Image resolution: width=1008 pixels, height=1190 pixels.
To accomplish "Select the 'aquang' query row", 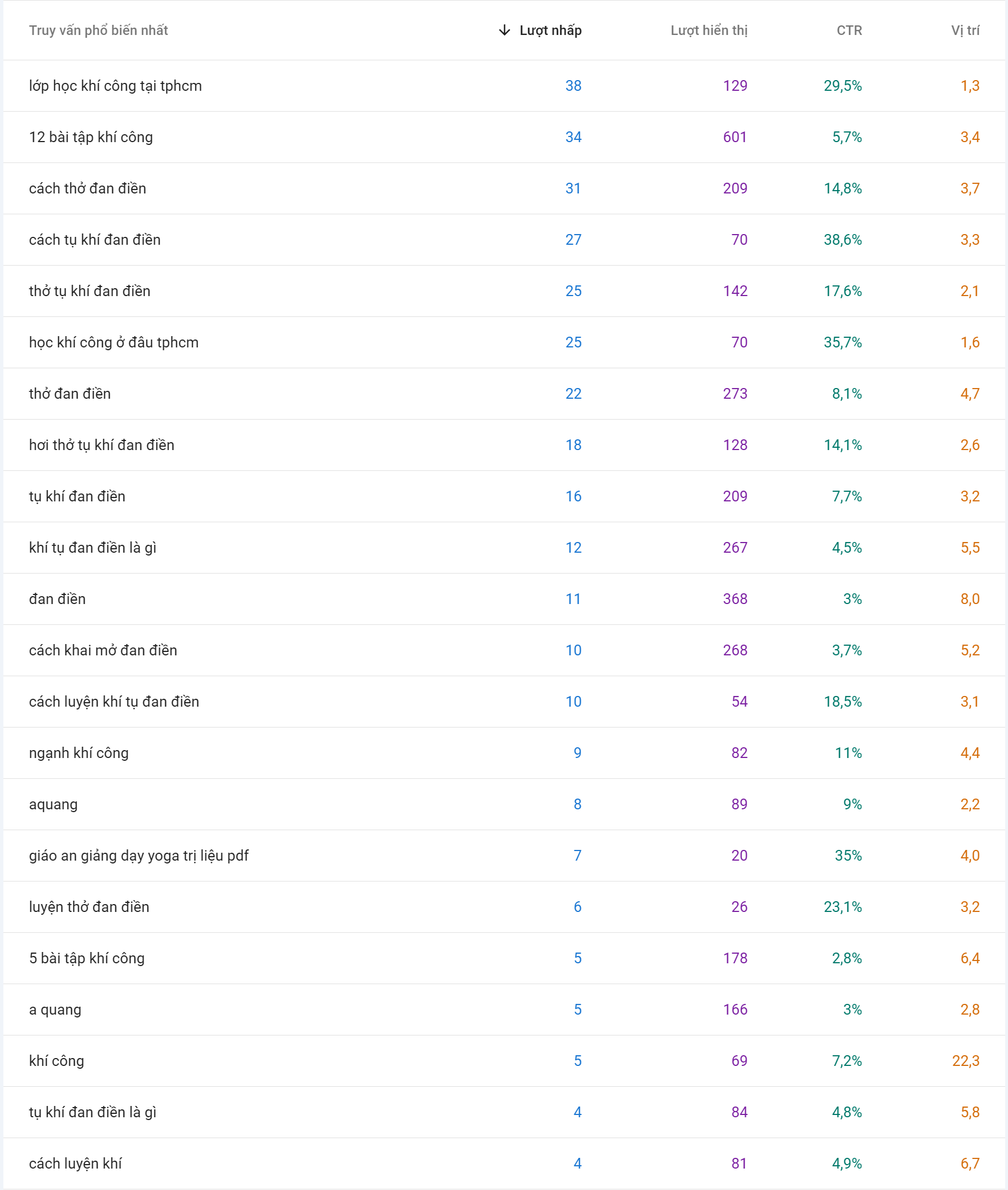I will (x=53, y=804).
